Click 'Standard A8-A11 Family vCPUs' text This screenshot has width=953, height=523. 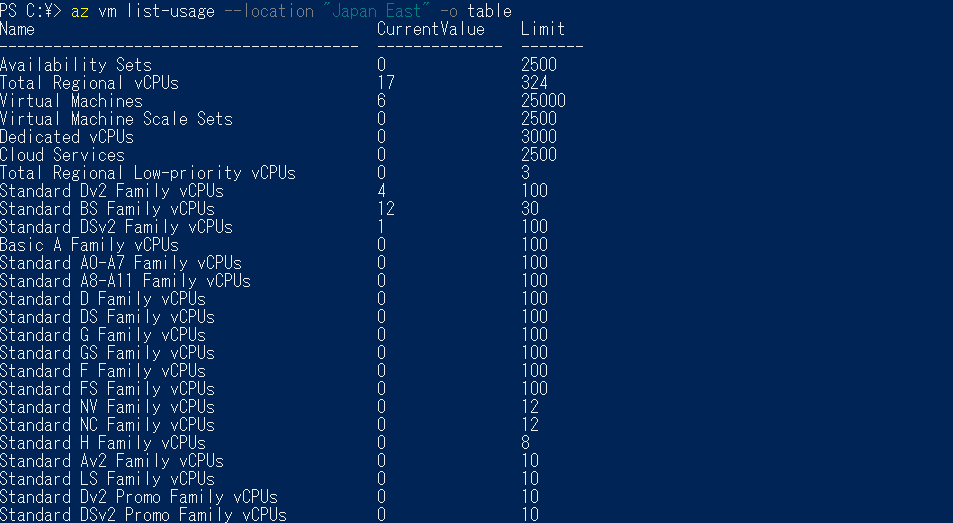(x=125, y=281)
